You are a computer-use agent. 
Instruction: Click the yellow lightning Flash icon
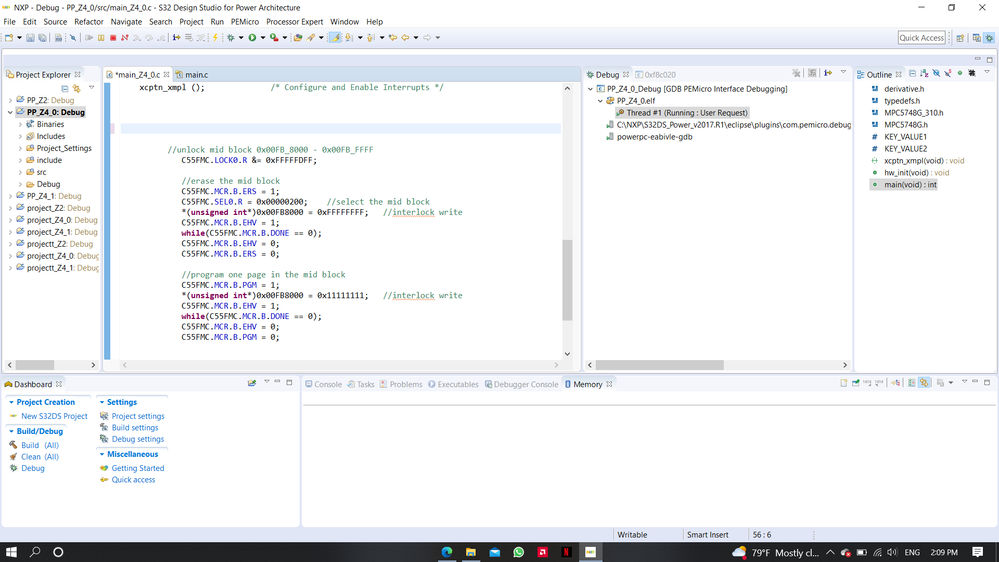(x=215, y=38)
